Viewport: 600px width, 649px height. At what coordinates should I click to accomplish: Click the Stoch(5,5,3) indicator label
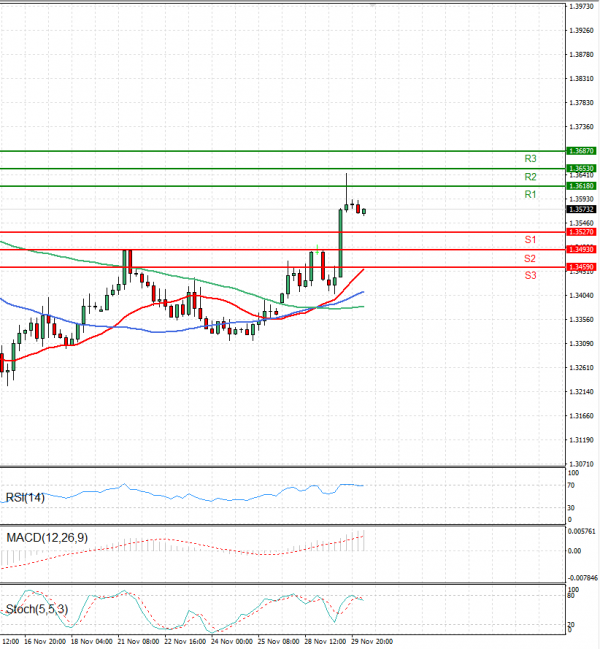[x=37, y=609]
